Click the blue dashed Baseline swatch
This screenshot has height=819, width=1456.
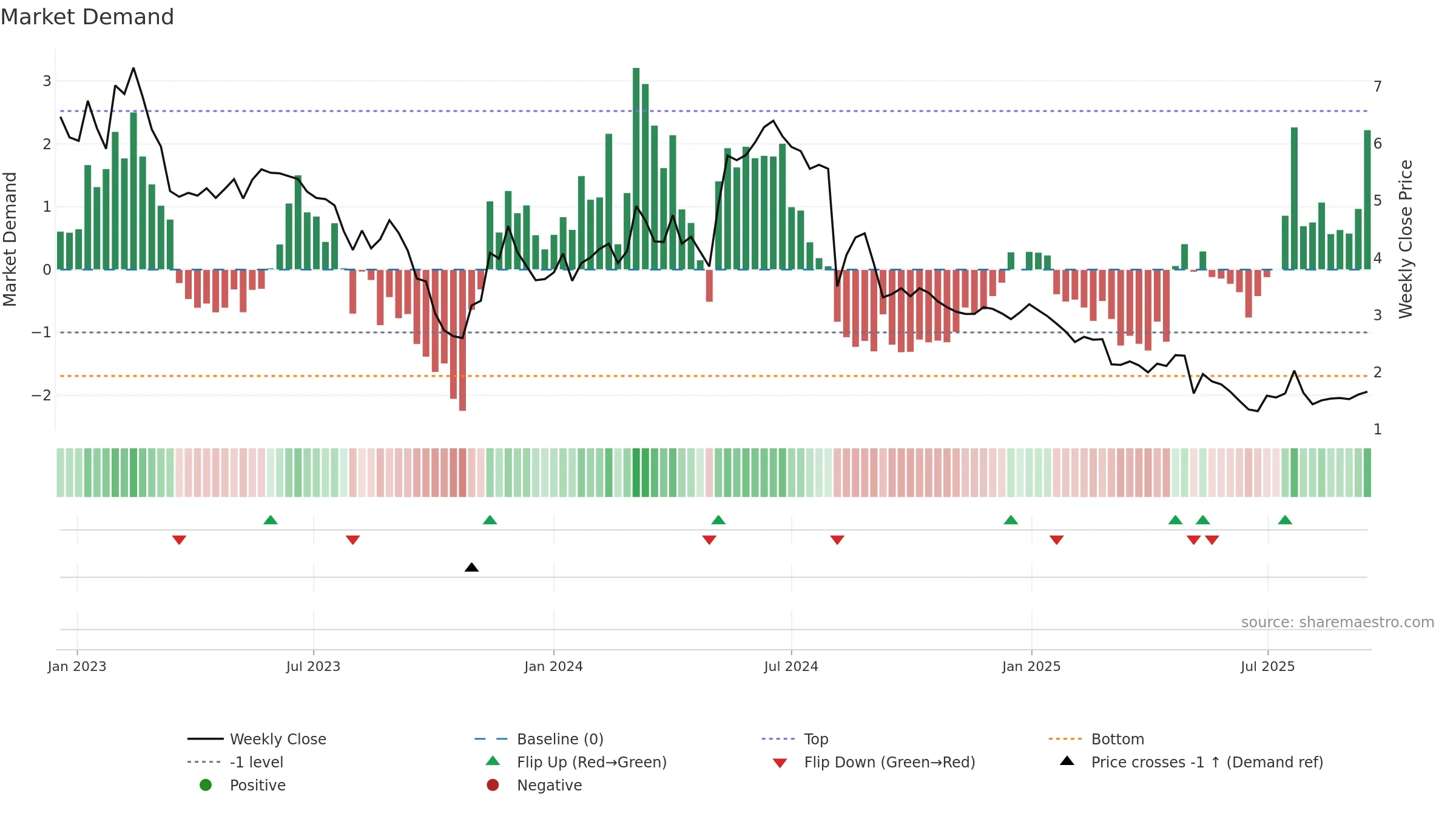pyautogui.click(x=491, y=739)
